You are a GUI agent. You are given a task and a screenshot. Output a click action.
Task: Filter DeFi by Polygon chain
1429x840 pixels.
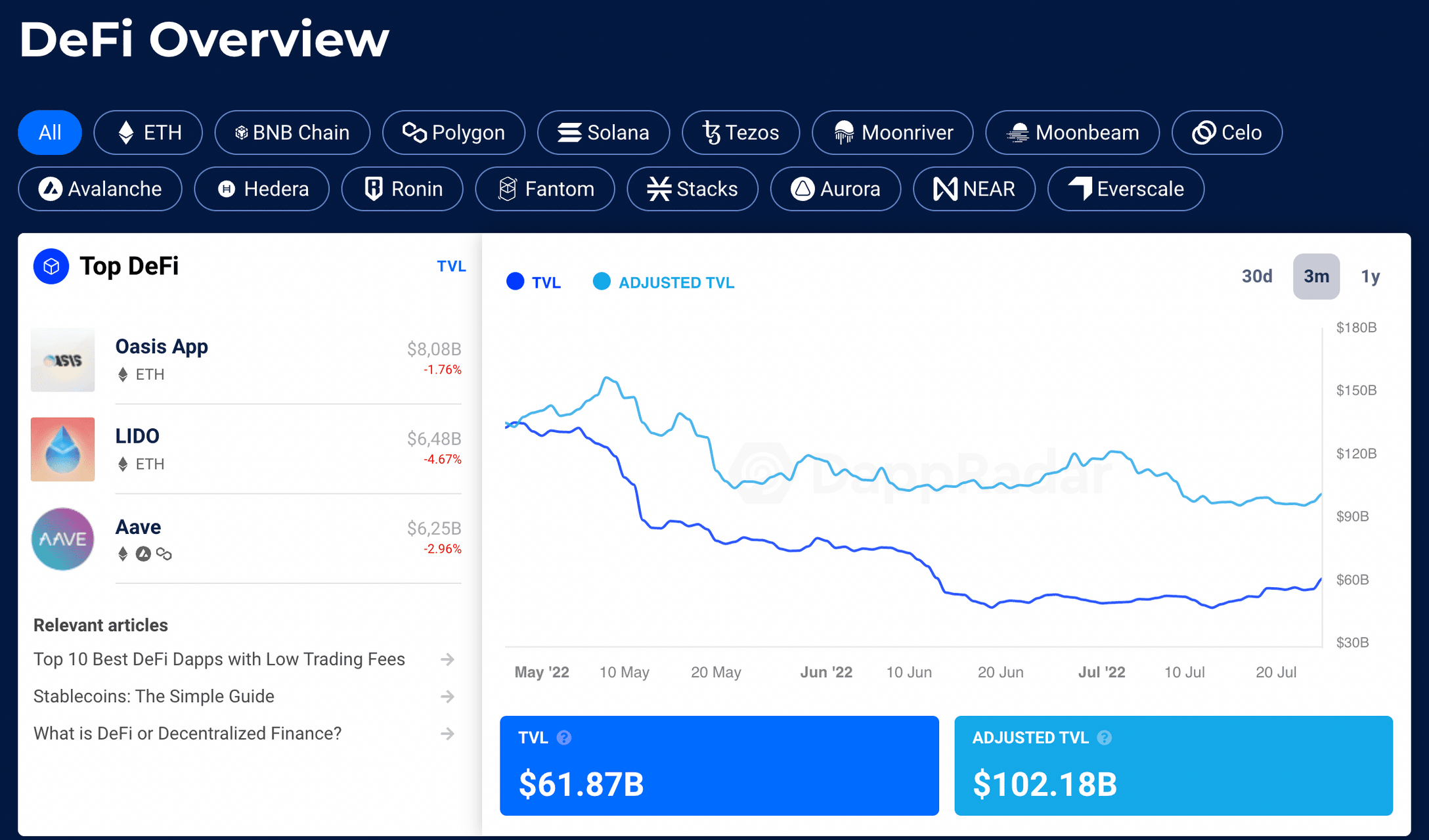pyautogui.click(x=454, y=133)
